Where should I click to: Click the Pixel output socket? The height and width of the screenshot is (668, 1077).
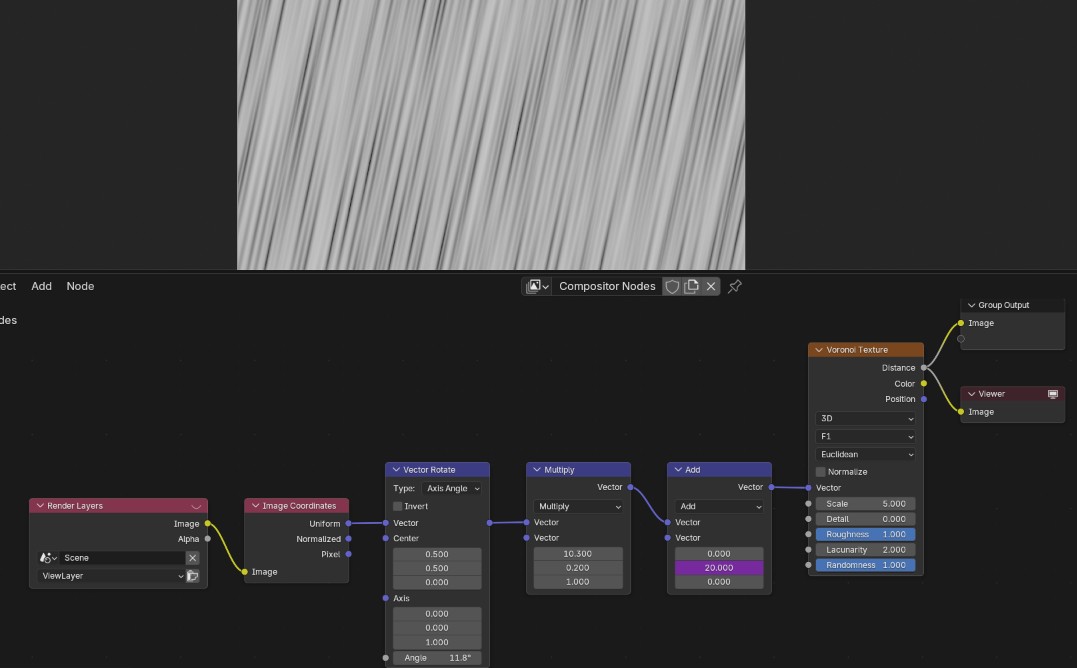coord(348,554)
